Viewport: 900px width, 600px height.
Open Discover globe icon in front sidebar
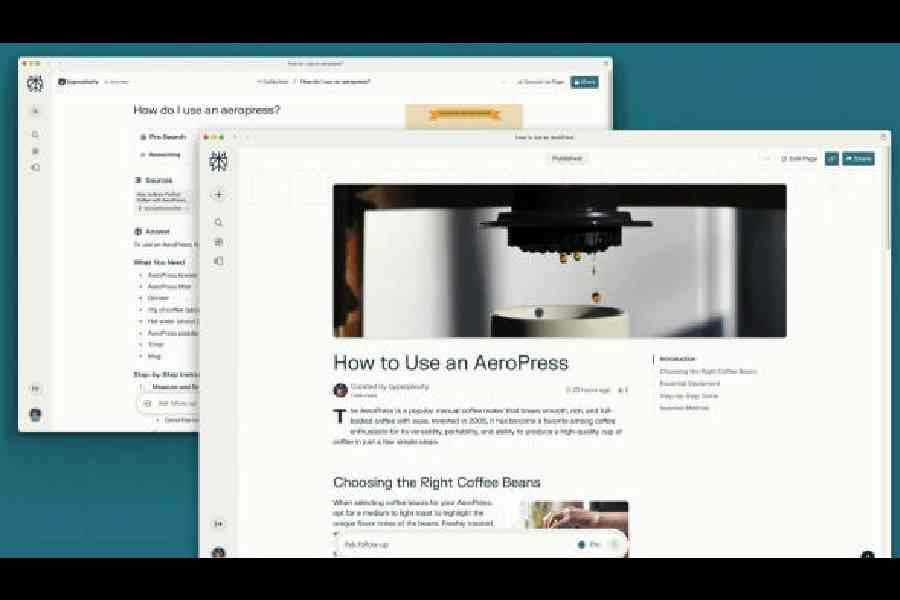pyautogui.click(x=219, y=242)
